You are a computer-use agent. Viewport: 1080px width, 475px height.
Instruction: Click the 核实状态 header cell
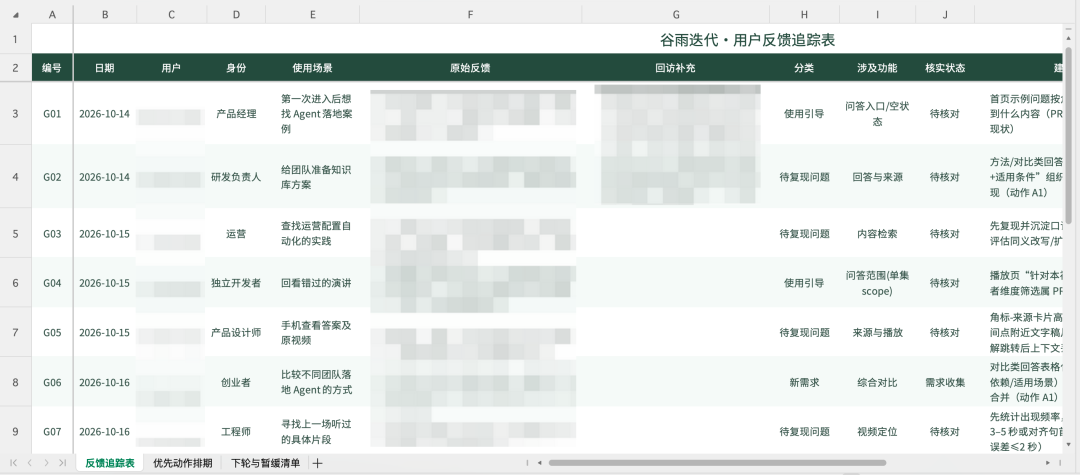[945, 68]
